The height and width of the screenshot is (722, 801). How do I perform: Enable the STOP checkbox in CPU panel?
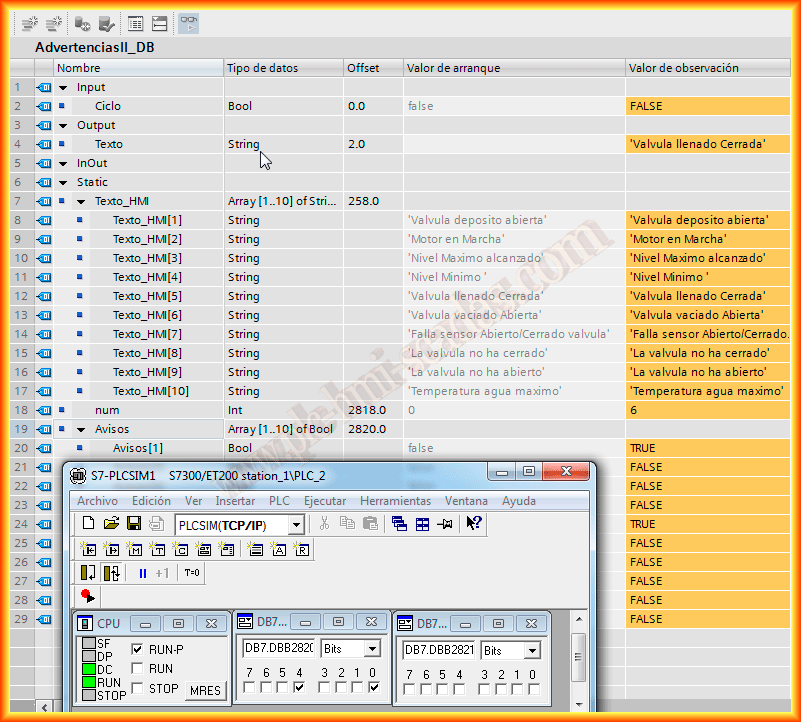(x=138, y=688)
